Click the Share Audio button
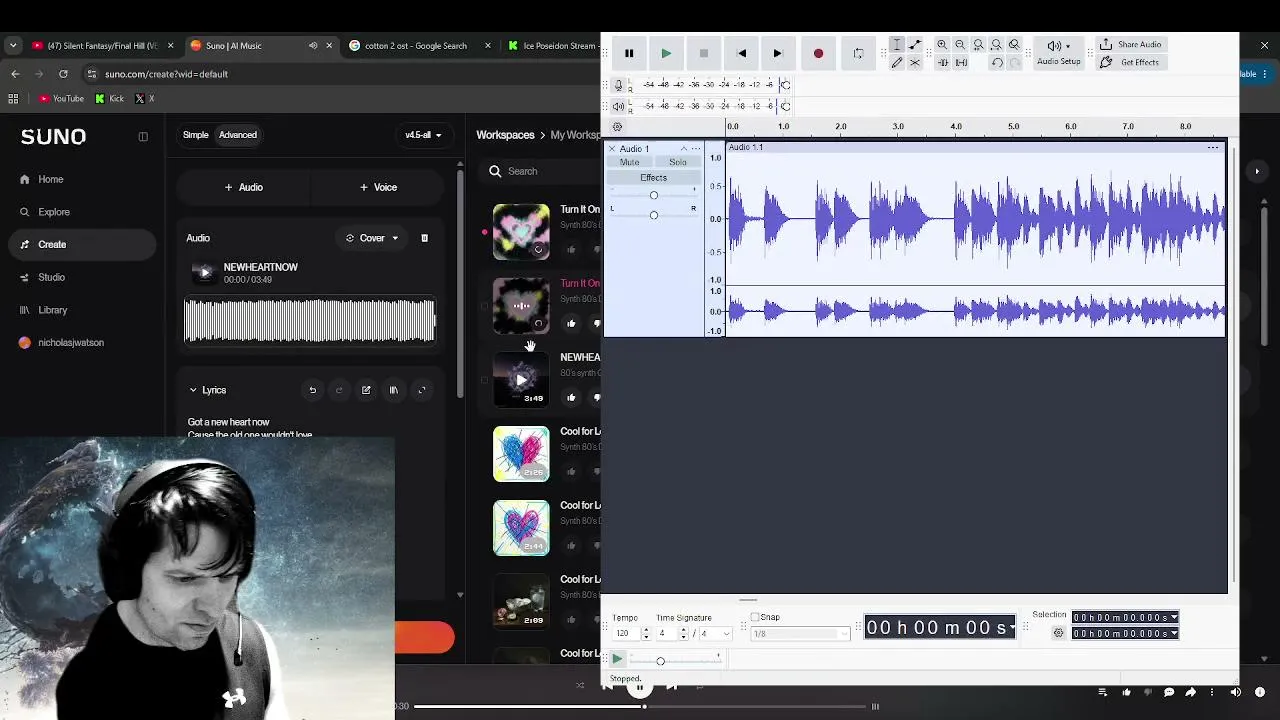Screen dimensions: 1280x720 [x=1130, y=45]
